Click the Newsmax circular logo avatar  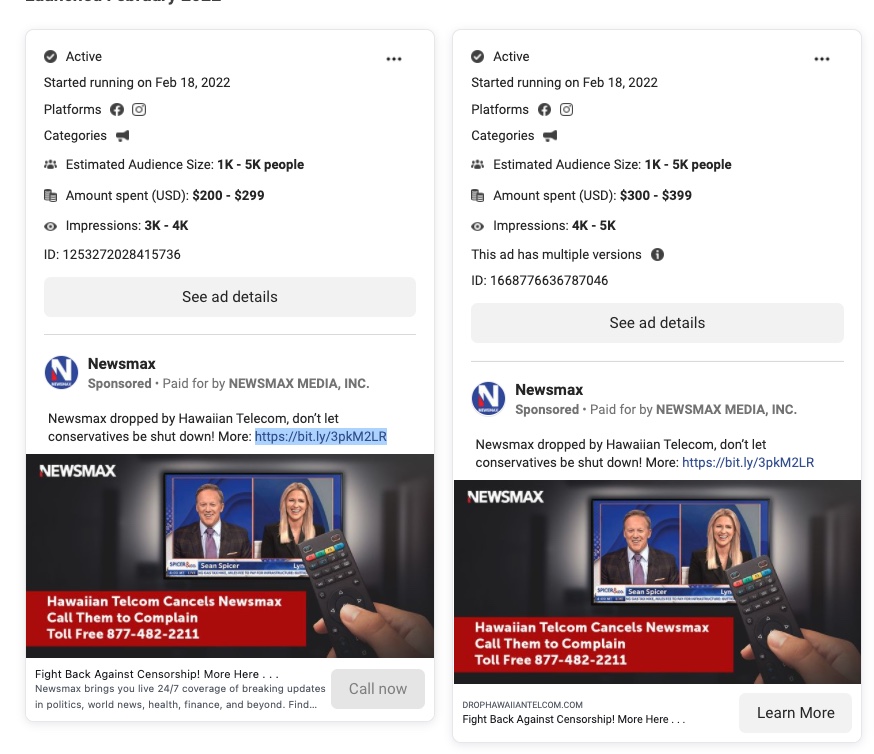62,372
